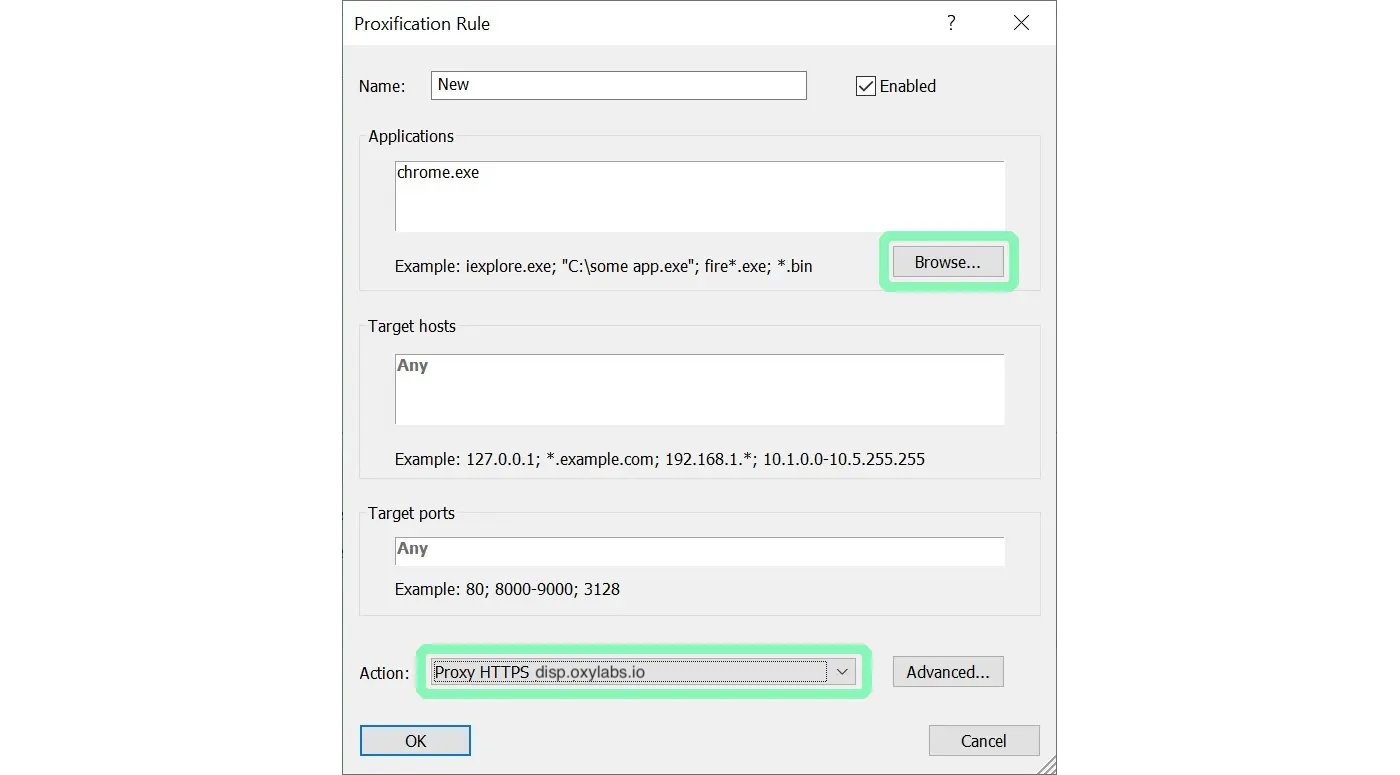This screenshot has height=775, width=1400.
Task: Click Browse to pick an application
Action: tap(947, 262)
